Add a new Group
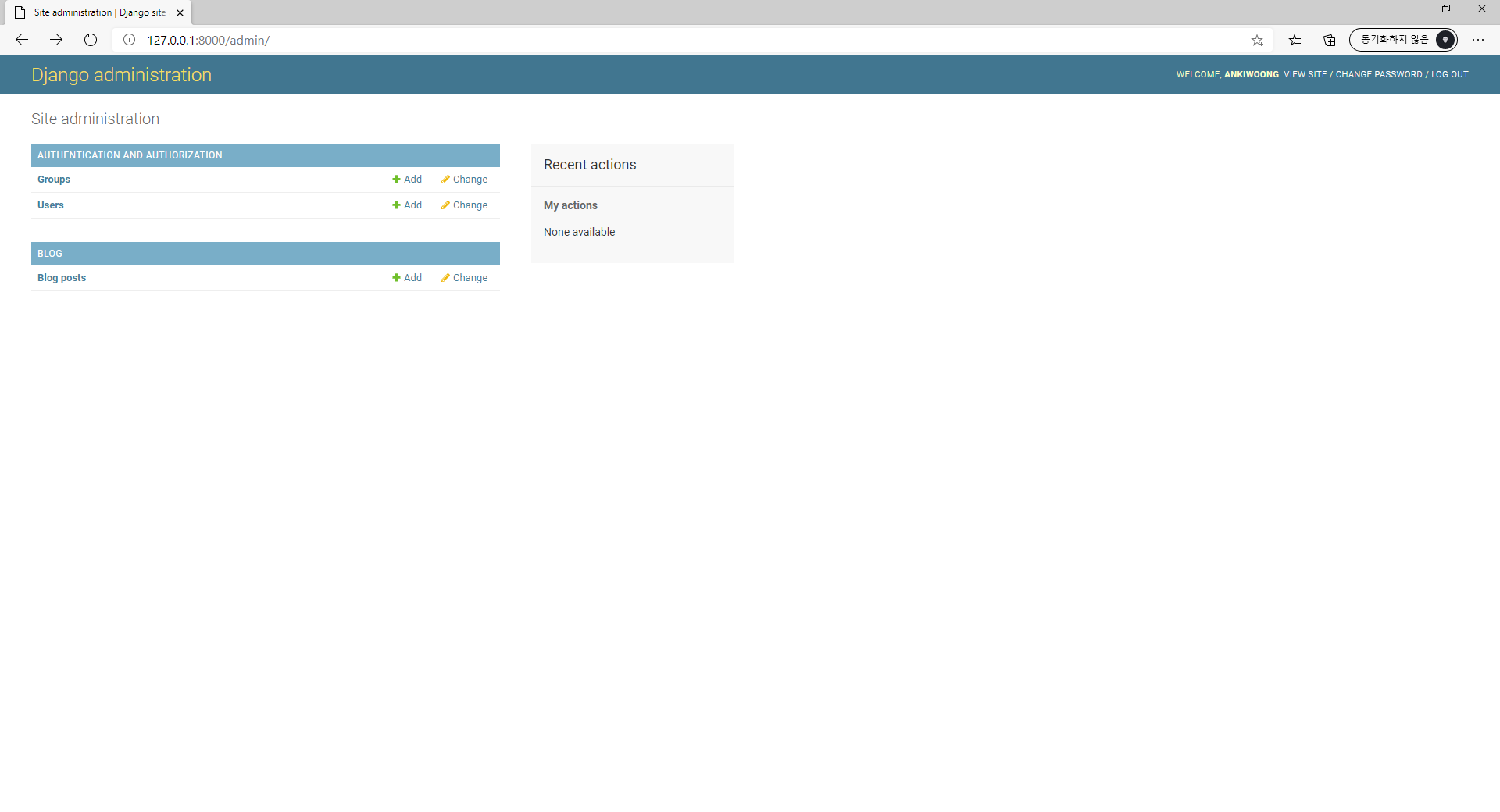The height and width of the screenshot is (812, 1500). tap(407, 180)
